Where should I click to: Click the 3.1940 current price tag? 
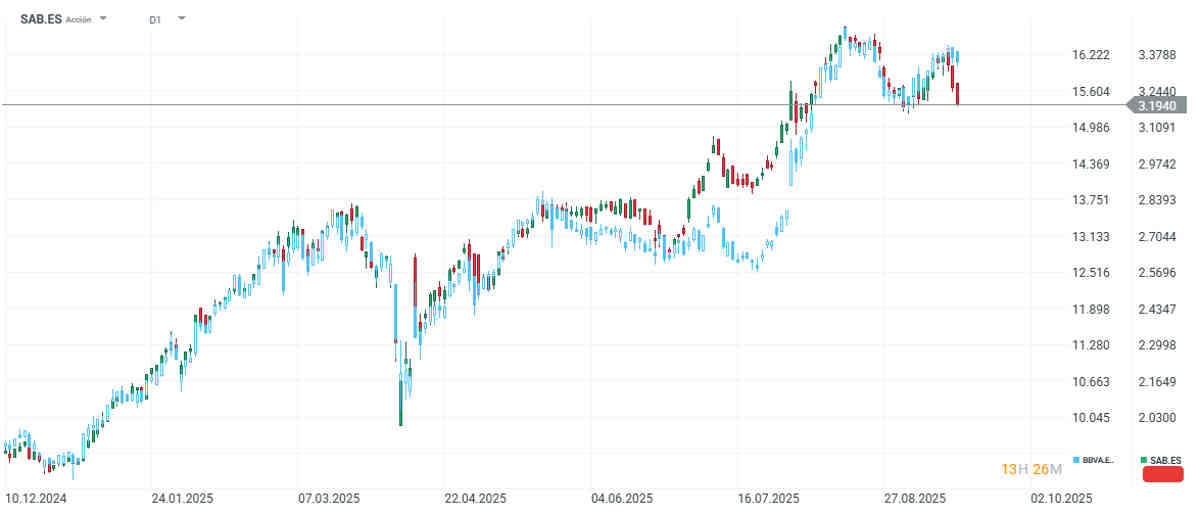pos(1157,105)
